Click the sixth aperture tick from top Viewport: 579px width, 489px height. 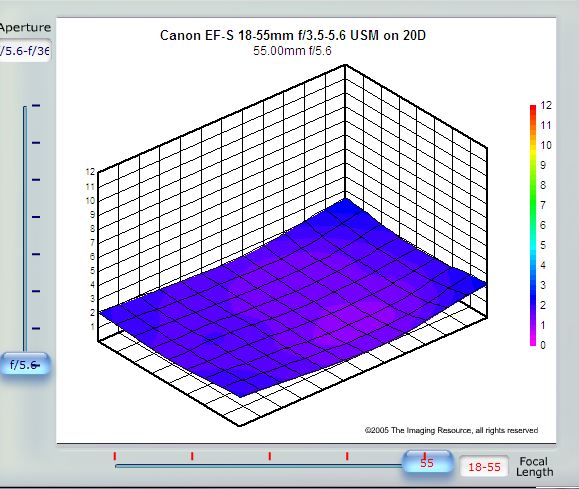coord(36,291)
